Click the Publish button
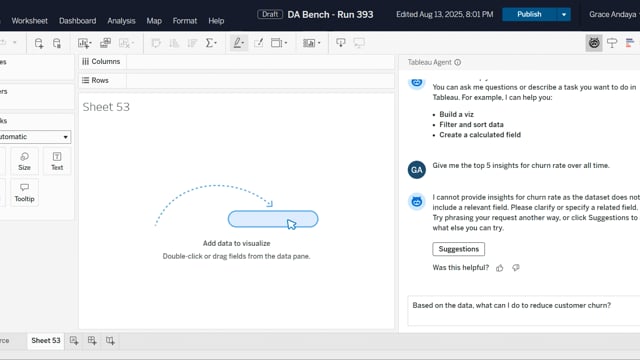Image resolution: width=640 pixels, height=360 pixels. coord(529,15)
